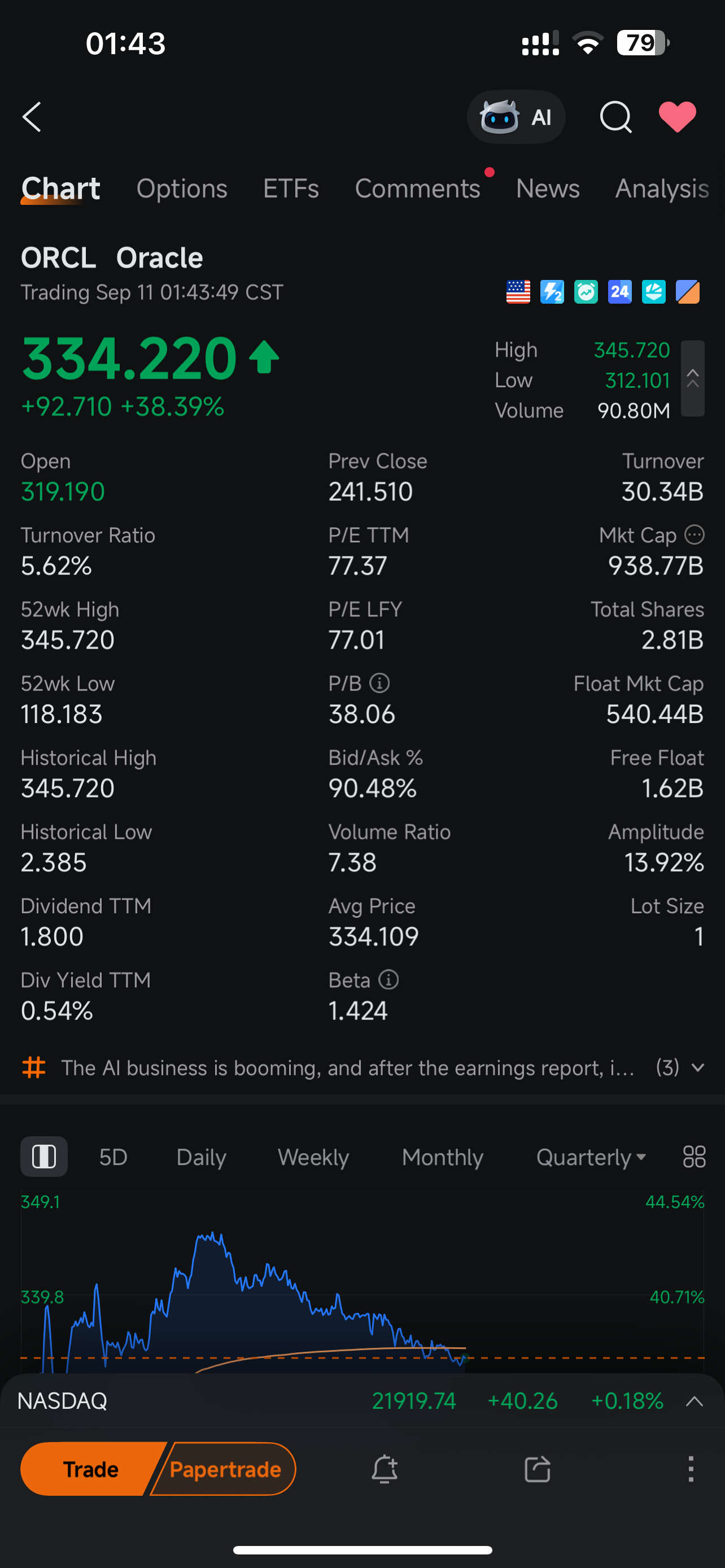The width and height of the screenshot is (725, 1568).
Task: Expand the NASDAQ index bar
Action: (694, 1401)
